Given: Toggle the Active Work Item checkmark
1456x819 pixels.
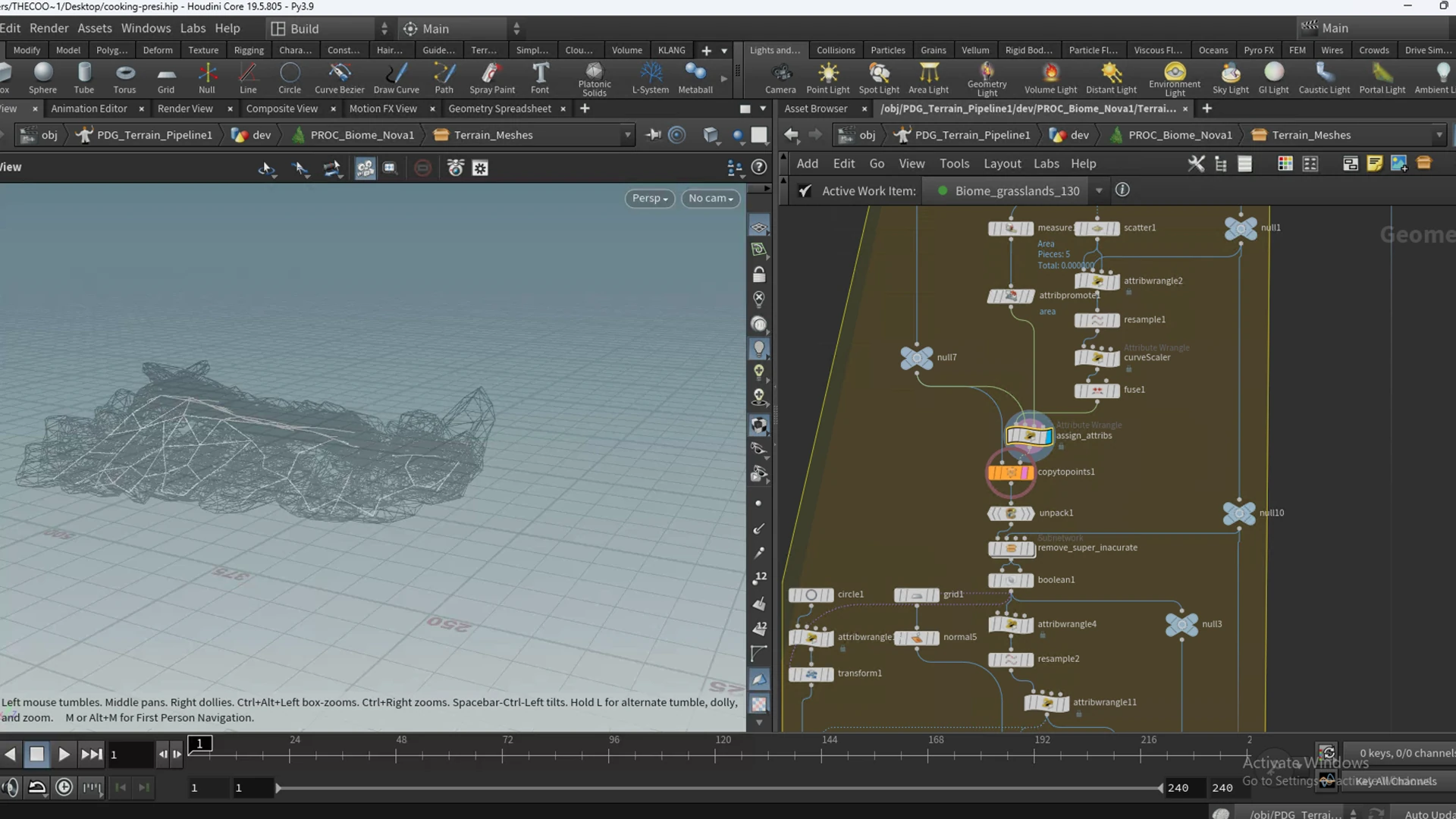Looking at the screenshot, I should coord(805,191).
